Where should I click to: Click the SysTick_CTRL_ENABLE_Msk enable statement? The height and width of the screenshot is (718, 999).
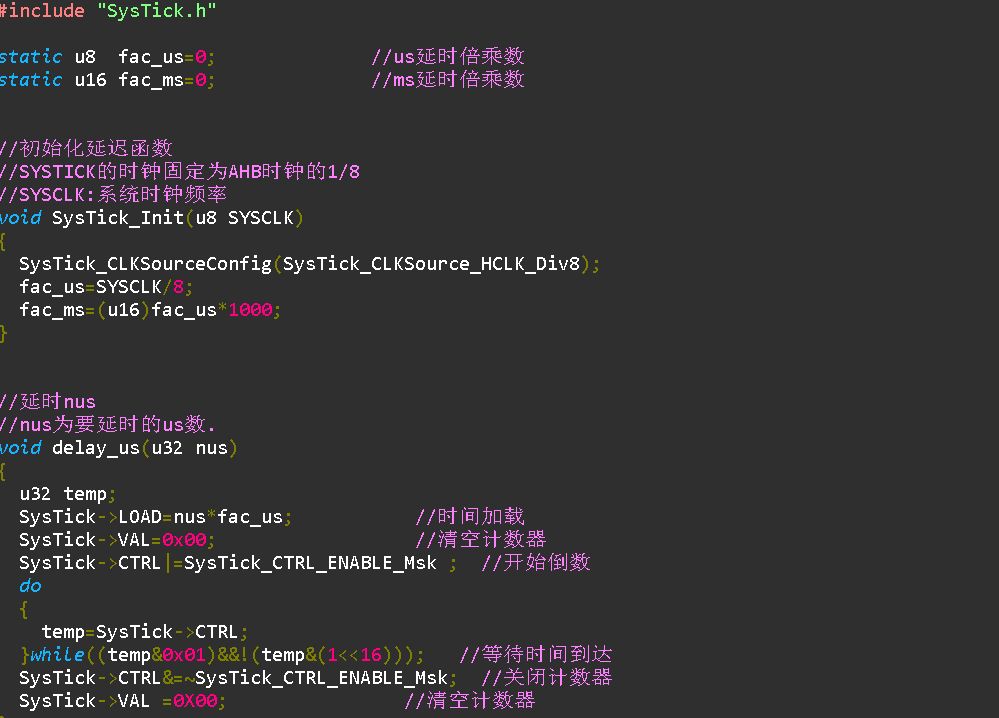(238, 563)
